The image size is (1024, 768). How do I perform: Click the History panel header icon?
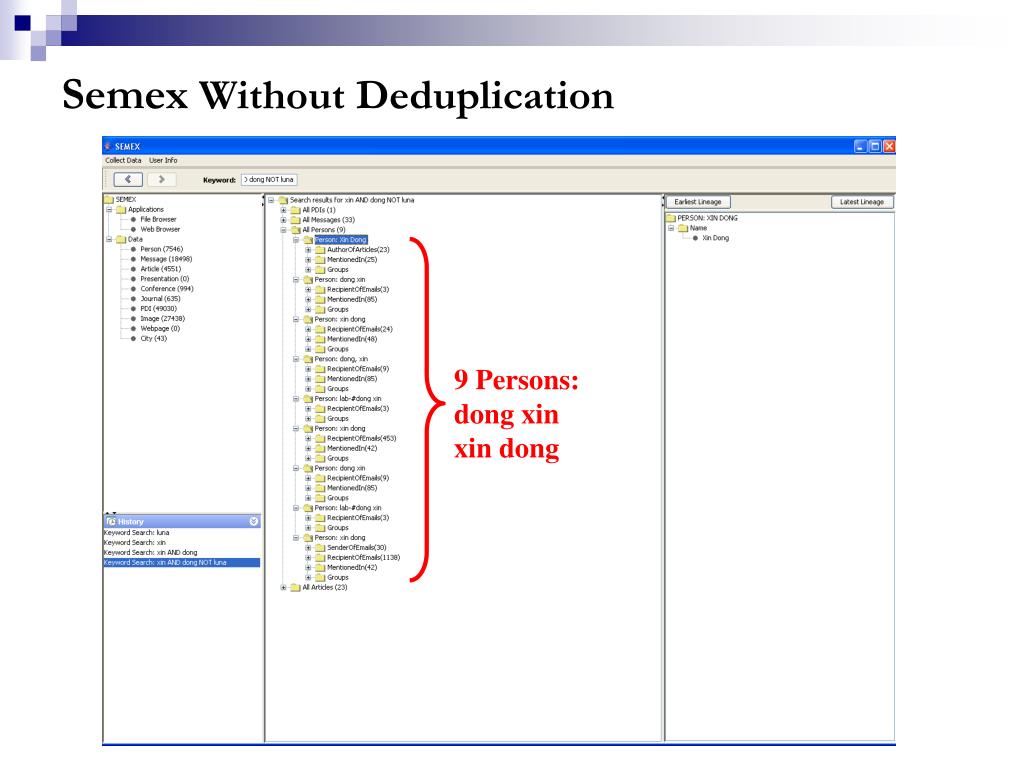pos(111,522)
